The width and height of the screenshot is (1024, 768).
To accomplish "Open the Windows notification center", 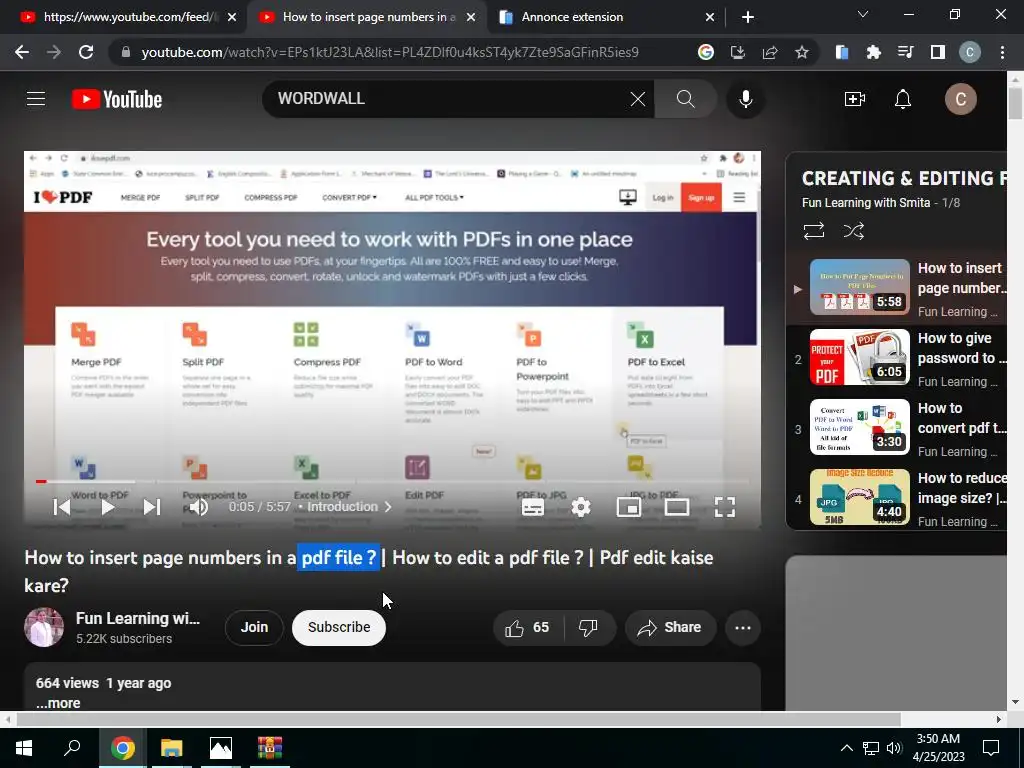I will click(991, 747).
